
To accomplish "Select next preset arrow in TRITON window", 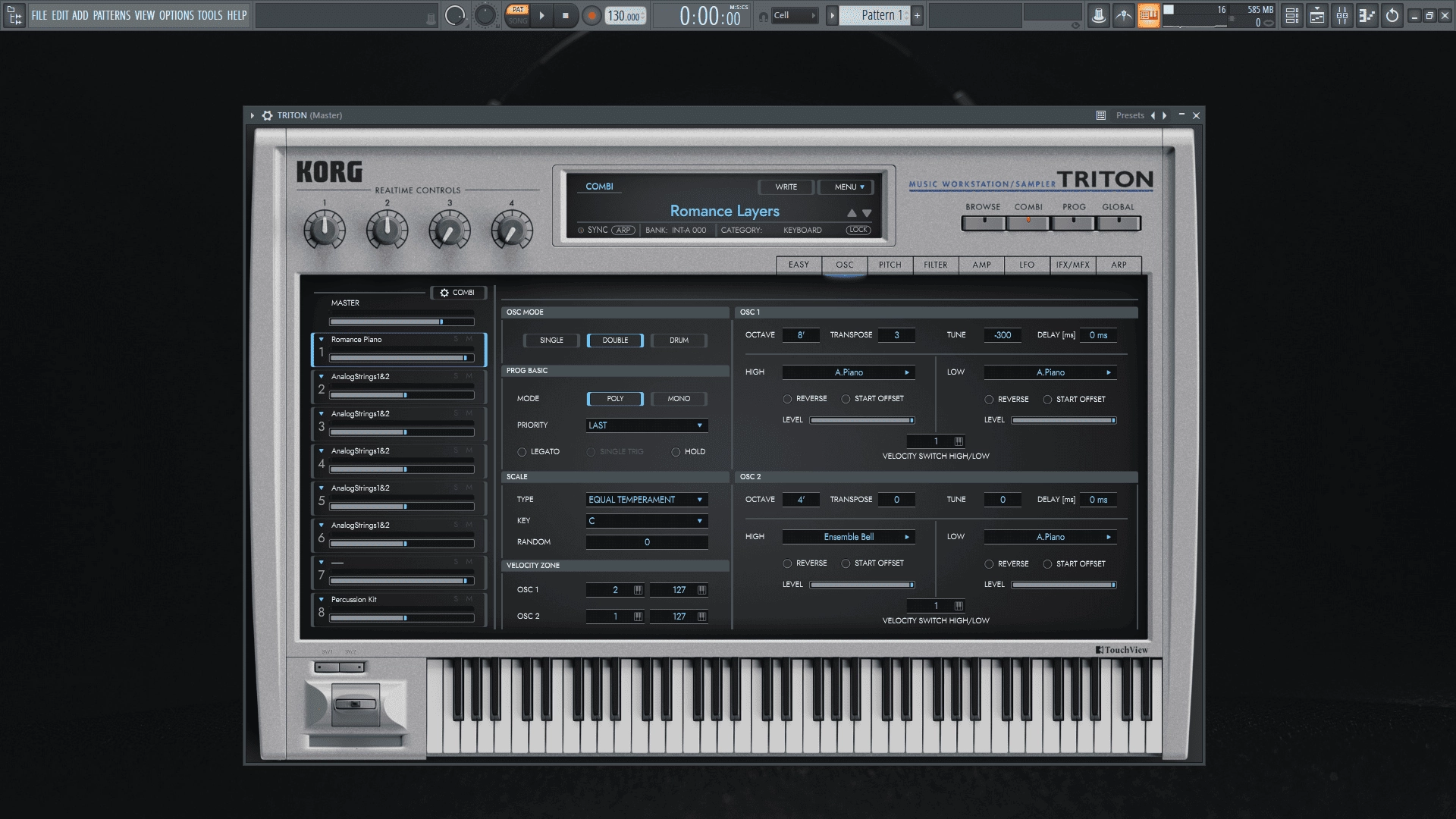I will (1165, 115).
